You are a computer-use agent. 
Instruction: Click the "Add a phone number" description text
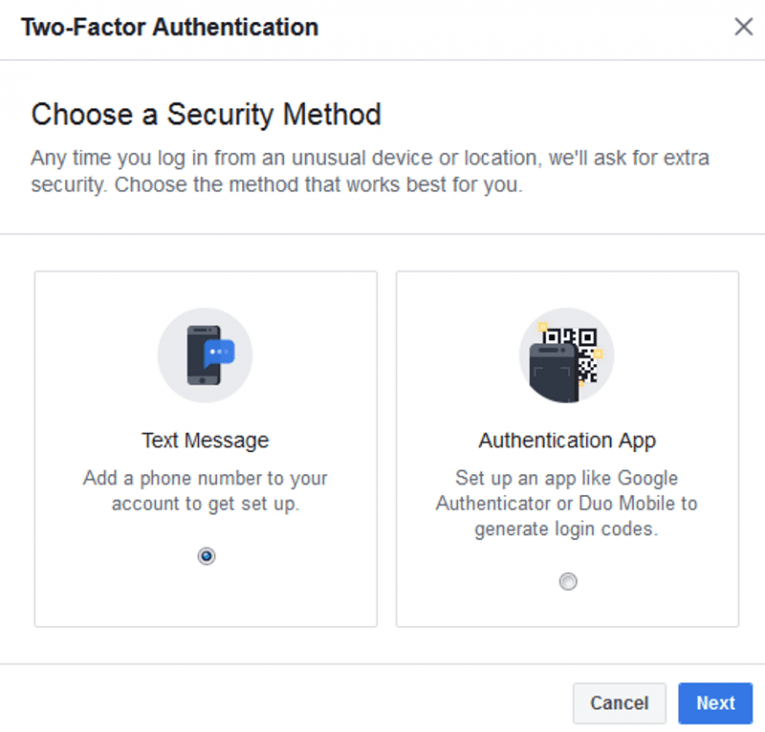[x=205, y=491]
